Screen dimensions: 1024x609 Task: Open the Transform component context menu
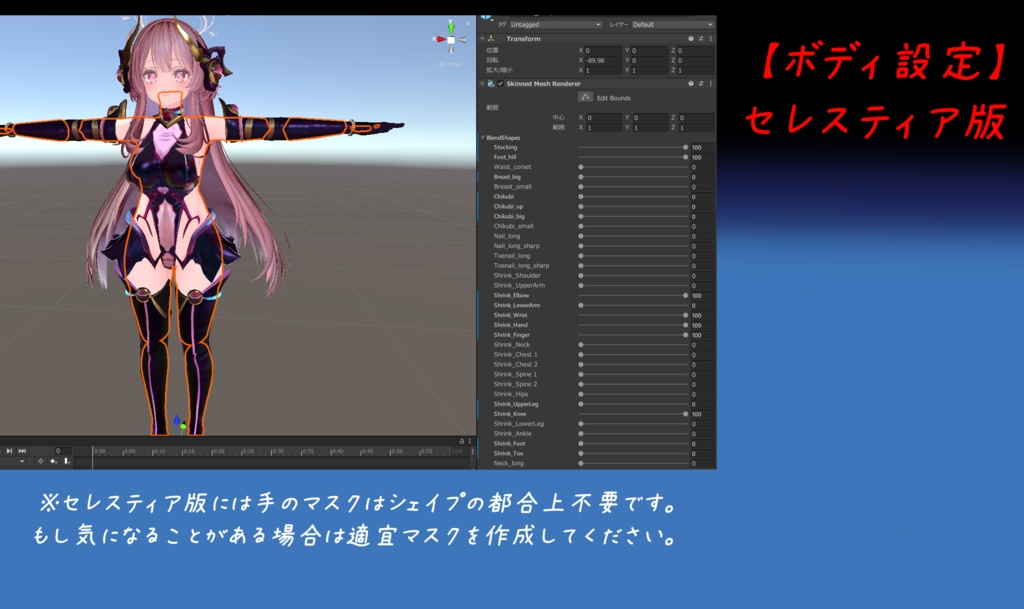coord(712,39)
